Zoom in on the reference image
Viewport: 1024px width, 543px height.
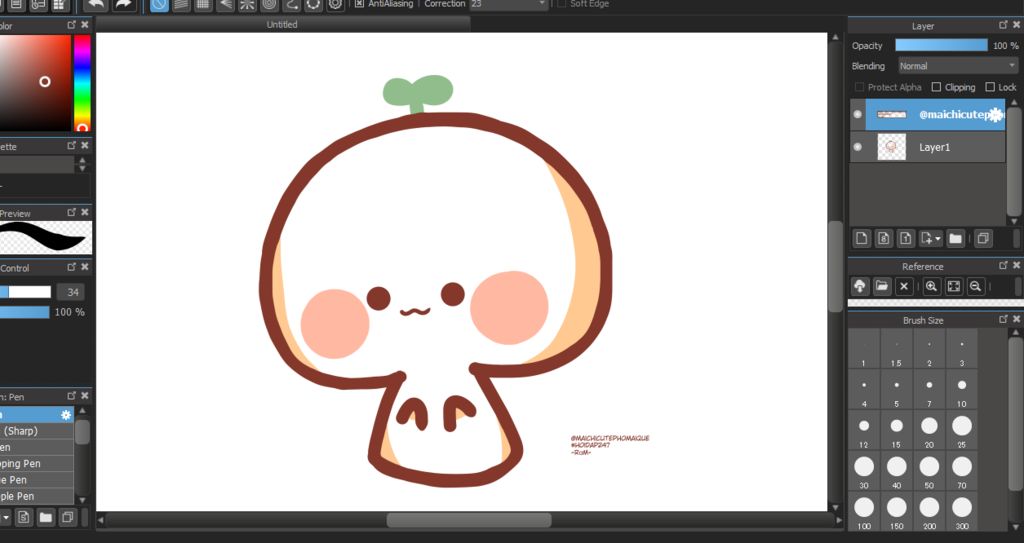tap(931, 286)
